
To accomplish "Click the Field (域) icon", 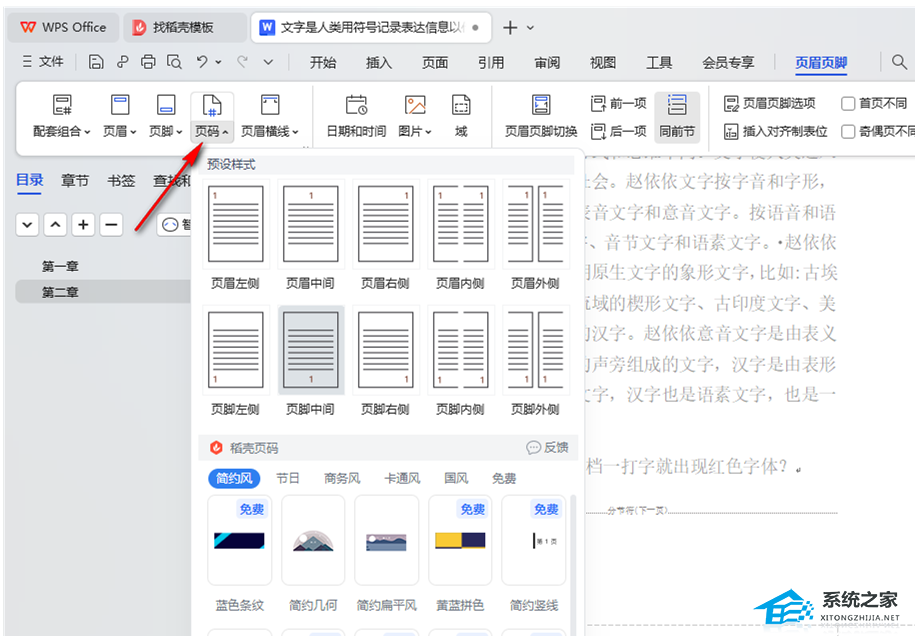I will click(x=461, y=106).
